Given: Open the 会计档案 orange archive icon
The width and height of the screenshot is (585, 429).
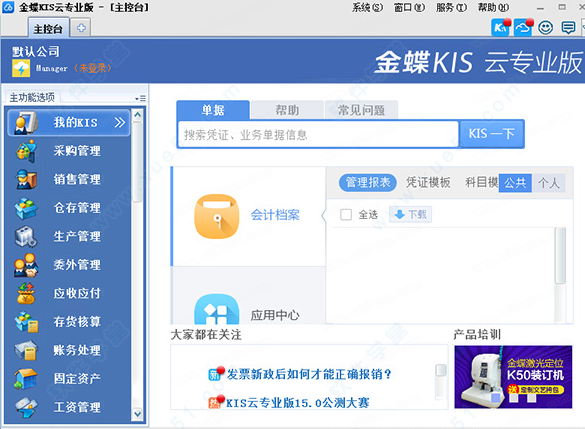Looking at the screenshot, I should pyautogui.click(x=216, y=216).
